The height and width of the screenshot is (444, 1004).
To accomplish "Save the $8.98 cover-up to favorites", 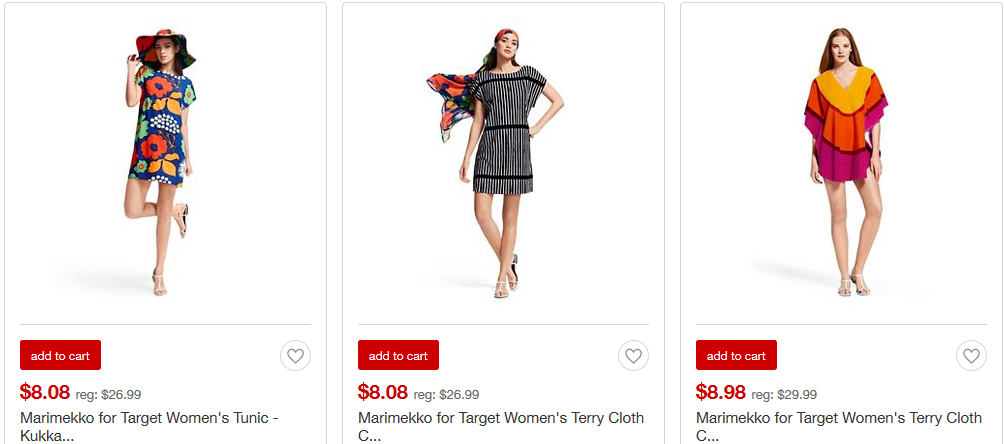I will pyautogui.click(x=971, y=355).
